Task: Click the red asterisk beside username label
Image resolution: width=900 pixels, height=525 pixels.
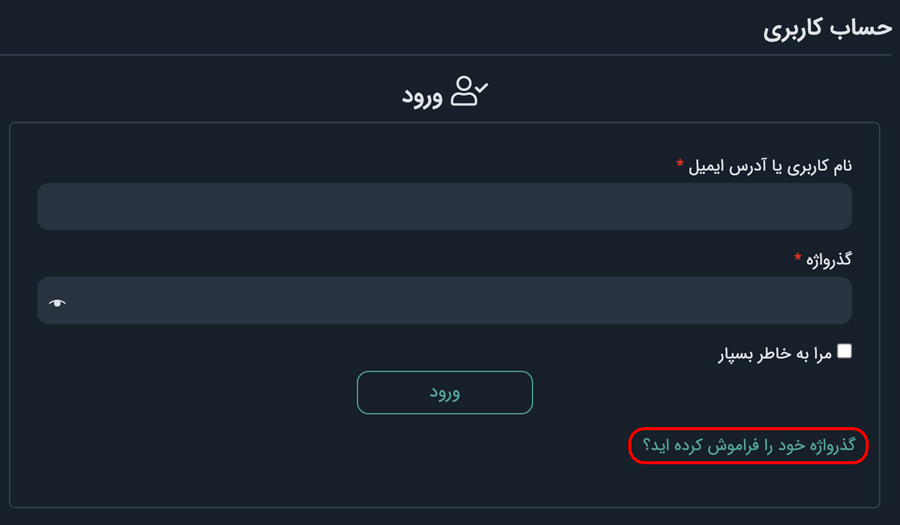Action: click(680, 163)
